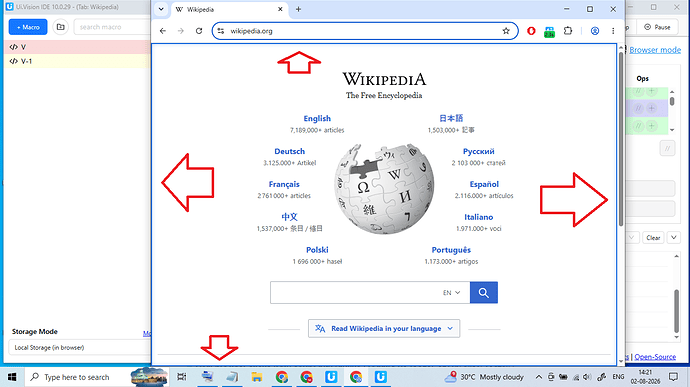Open notification center icon

pos(673,377)
